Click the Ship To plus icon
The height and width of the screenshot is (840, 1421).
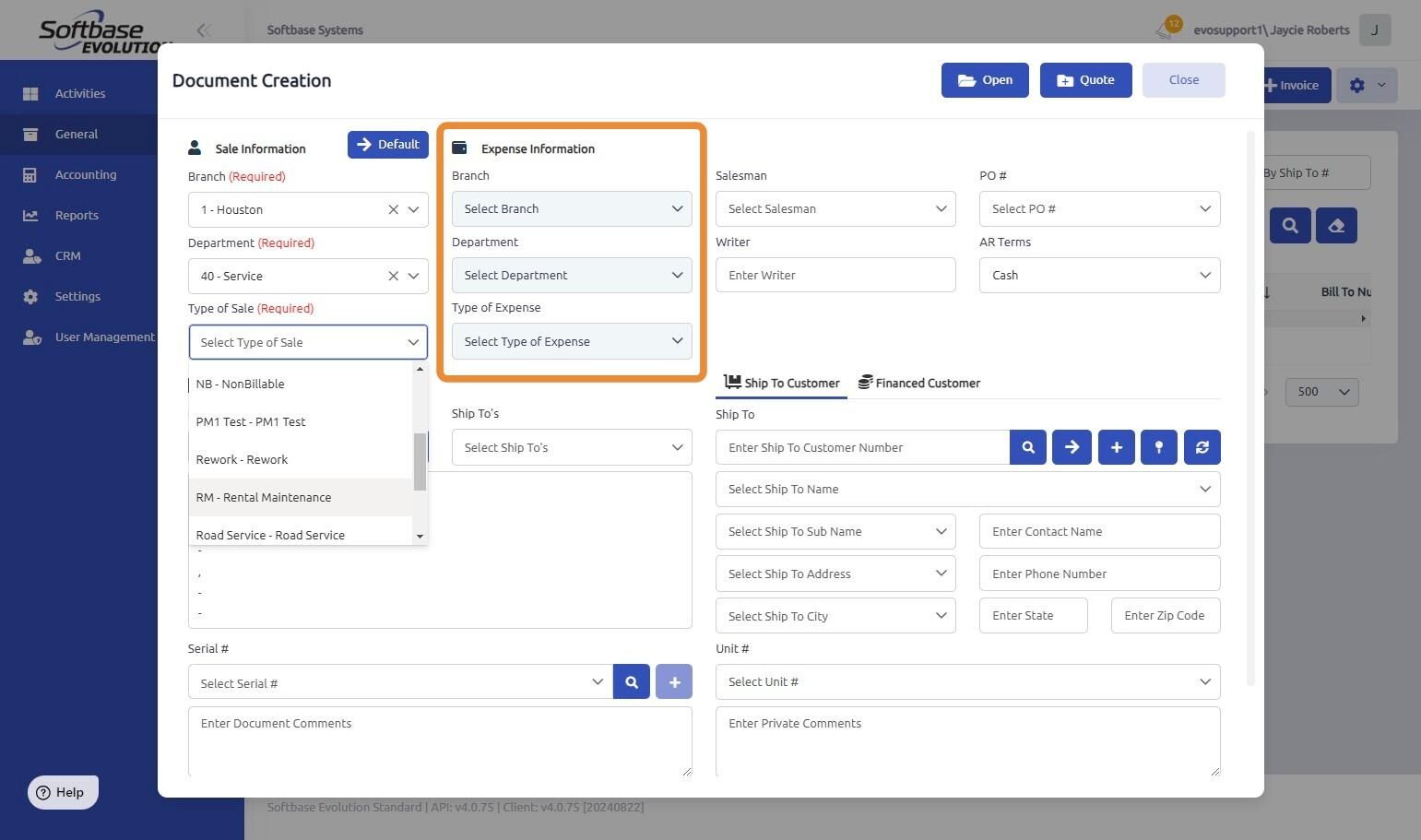[x=1116, y=447]
